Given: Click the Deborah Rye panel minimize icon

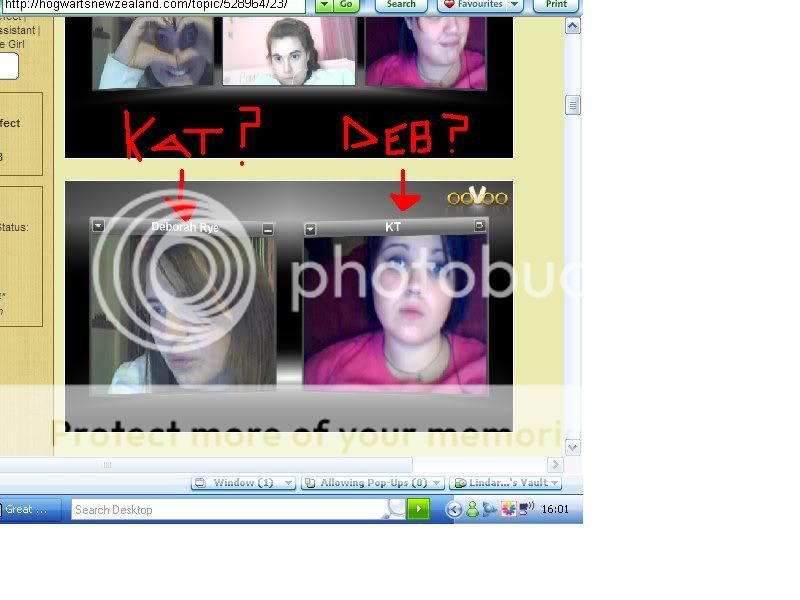Looking at the screenshot, I should (268, 229).
